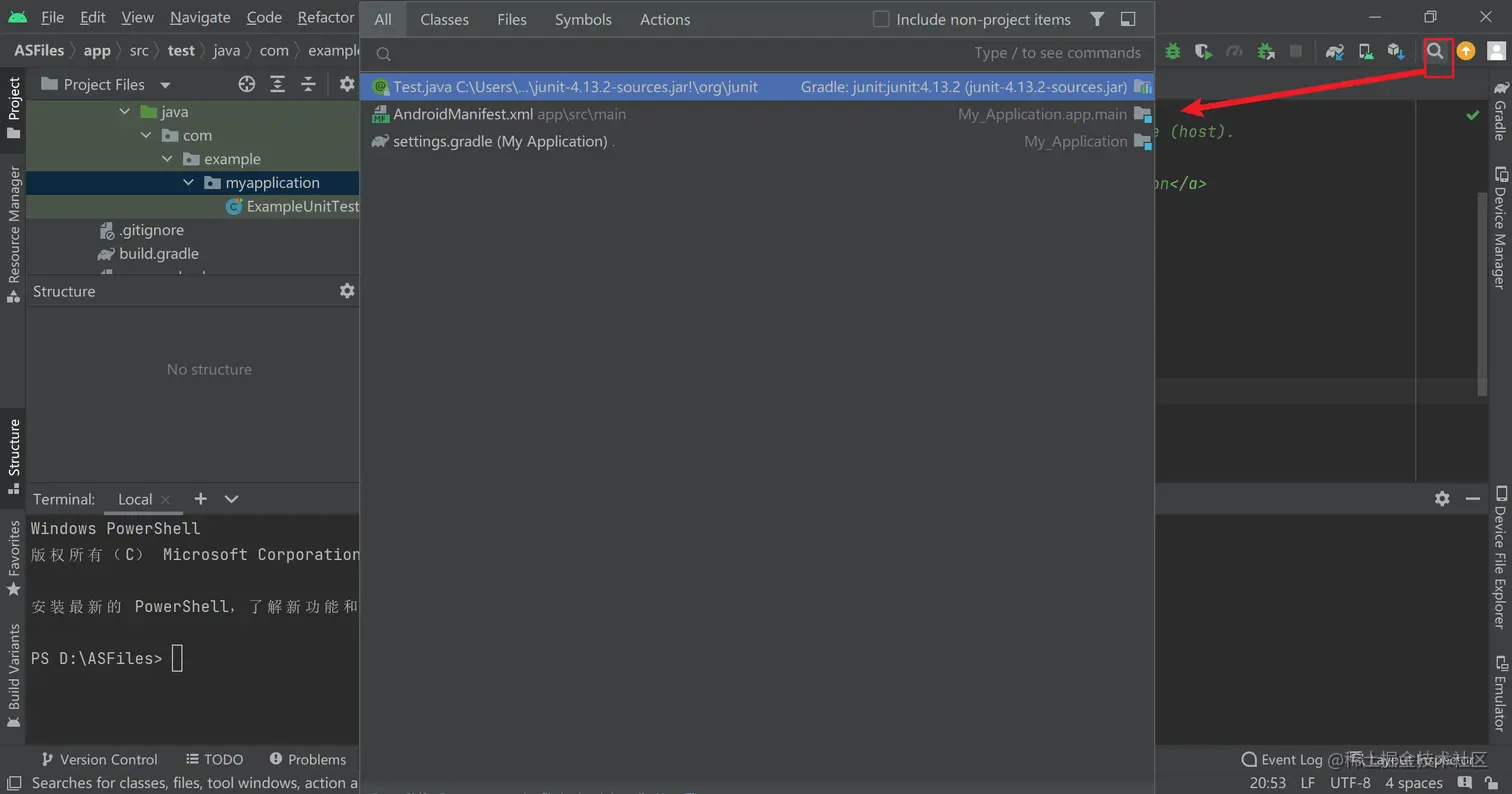Switch to the Actions search tab

[x=665, y=19]
